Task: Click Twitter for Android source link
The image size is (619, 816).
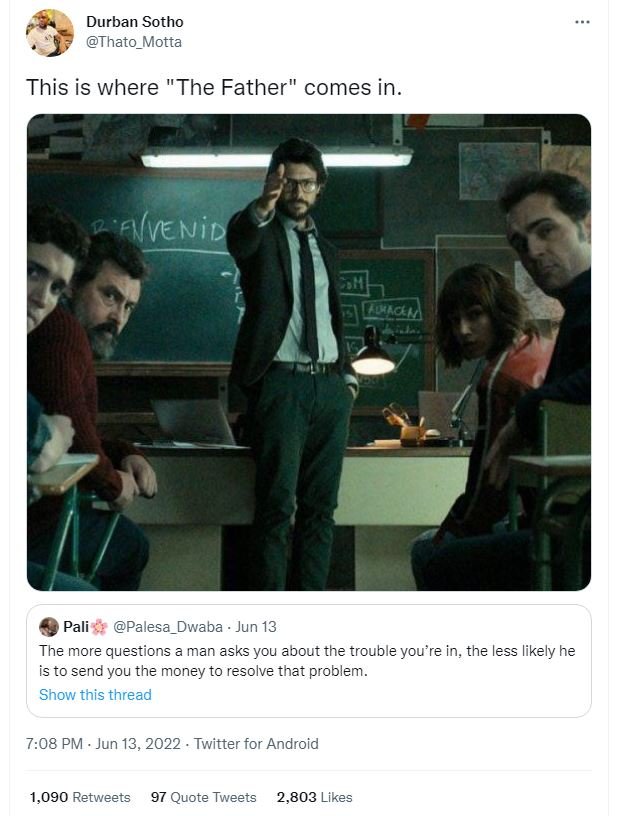Action: click(x=256, y=744)
